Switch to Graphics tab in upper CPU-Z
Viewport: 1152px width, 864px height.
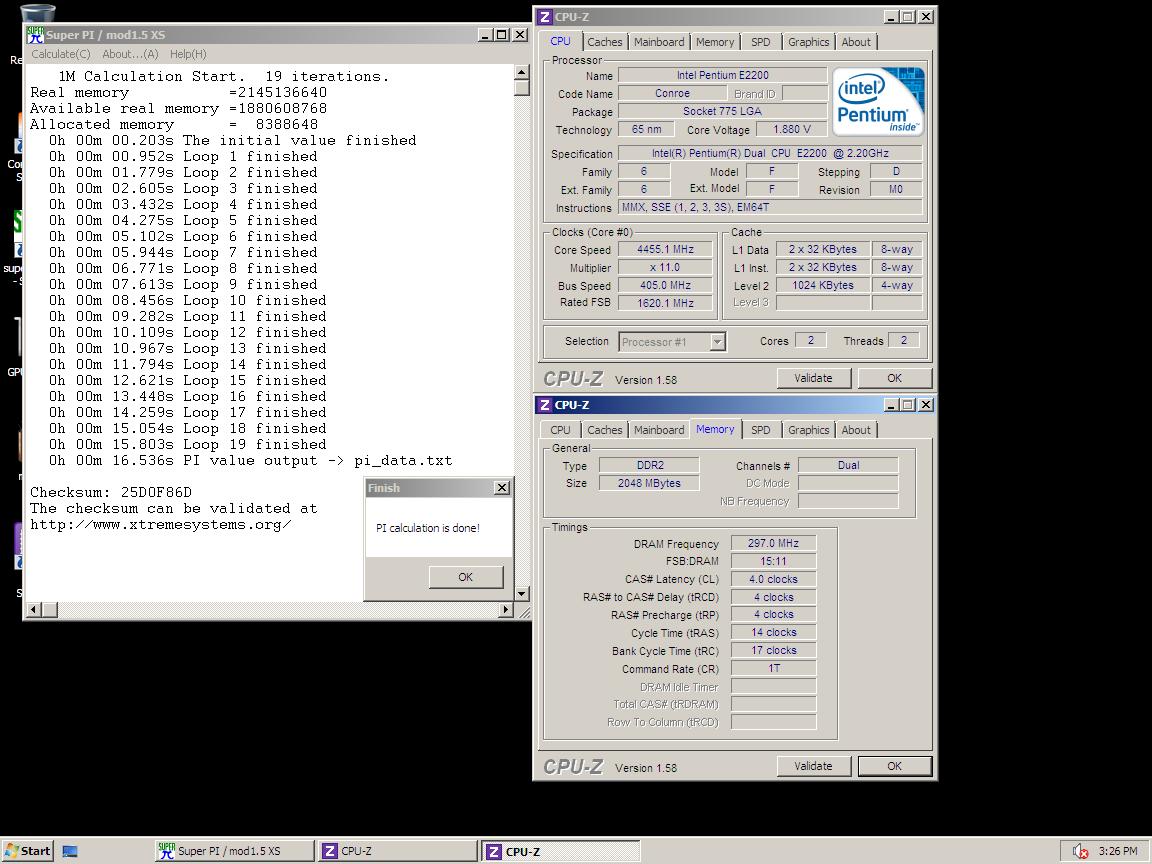click(808, 42)
